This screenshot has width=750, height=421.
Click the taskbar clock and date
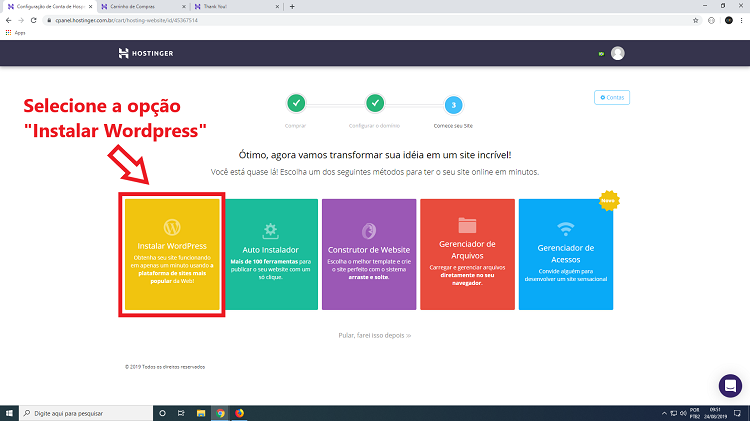tap(715, 413)
